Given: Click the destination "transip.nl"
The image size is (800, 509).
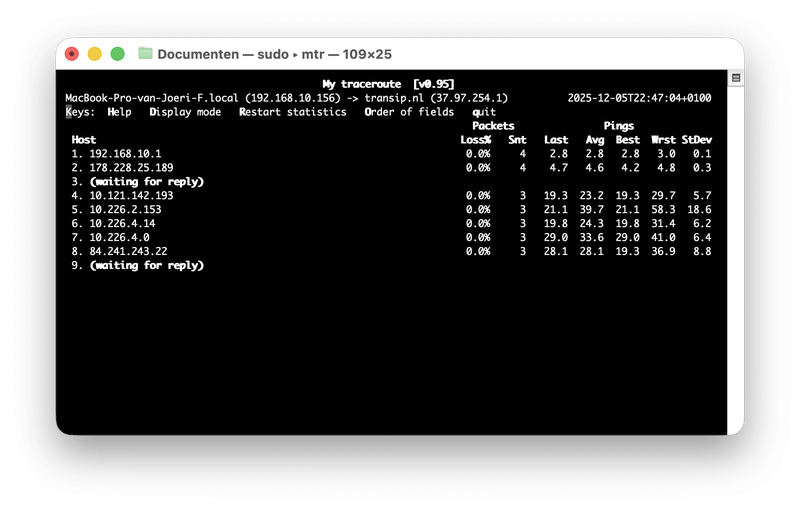Looking at the screenshot, I should coord(394,98).
